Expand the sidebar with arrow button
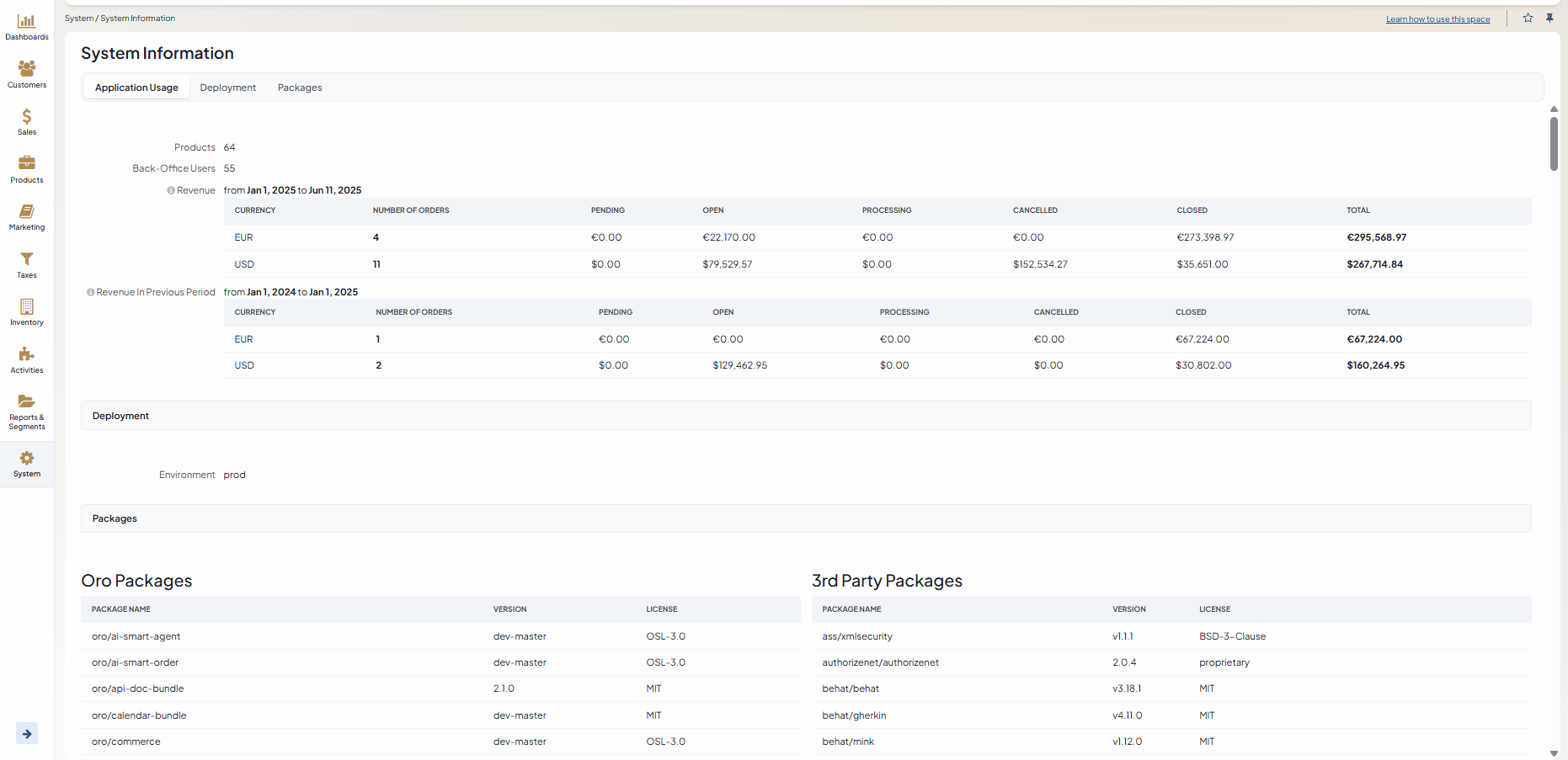Screen dimensions: 1568x760 tap(27, 734)
